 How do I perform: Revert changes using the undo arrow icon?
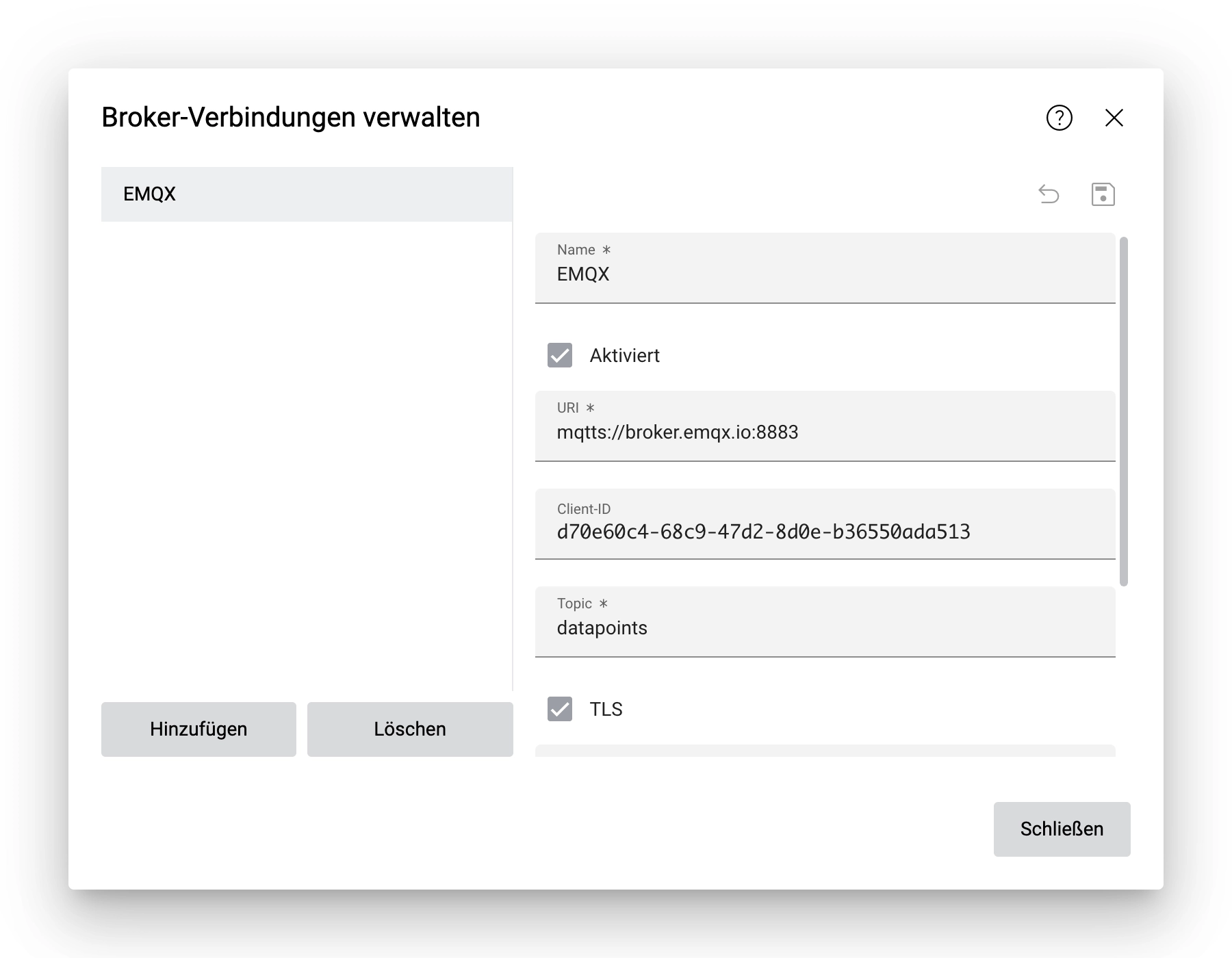point(1049,194)
